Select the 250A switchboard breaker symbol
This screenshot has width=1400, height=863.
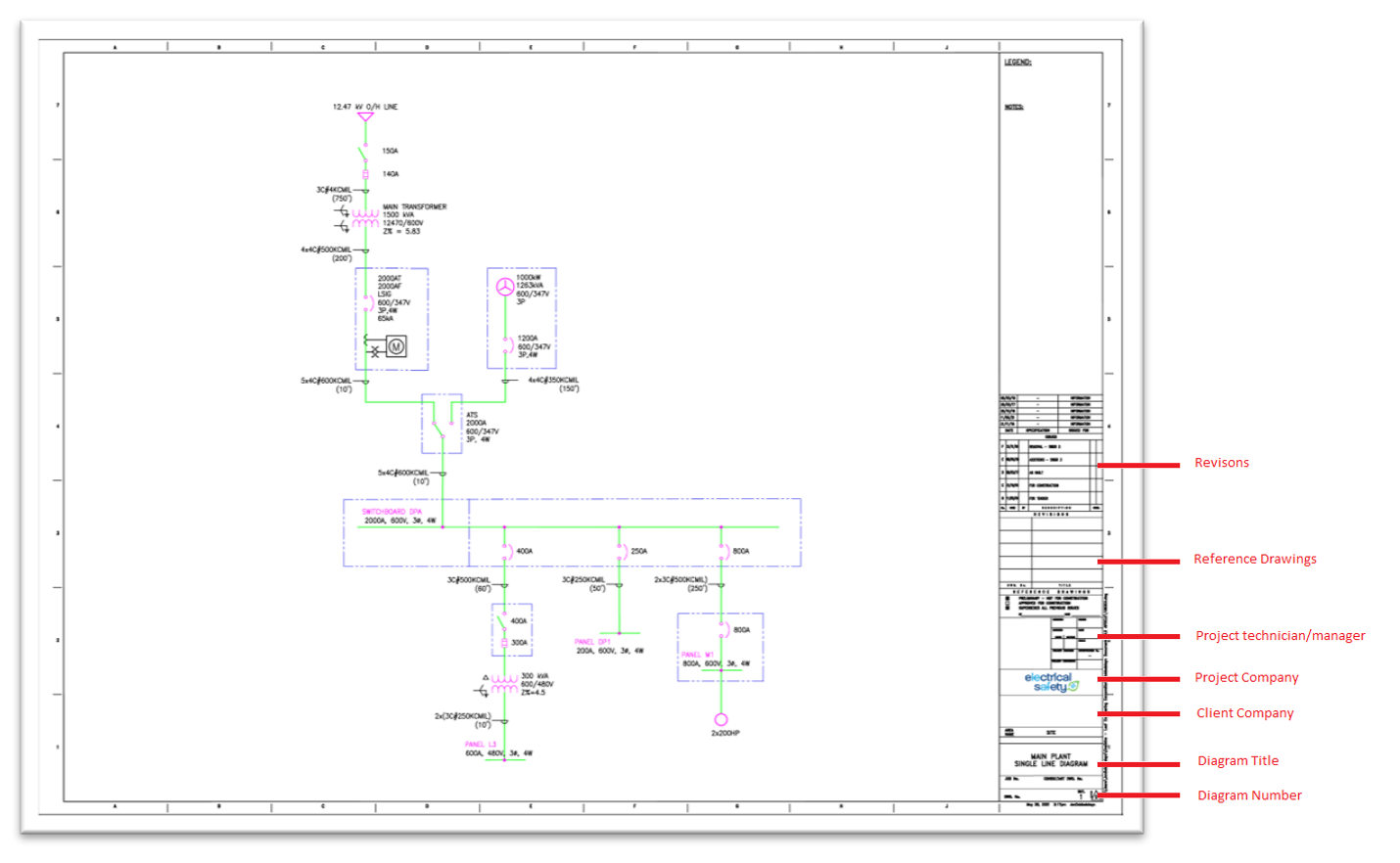click(x=621, y=551)
